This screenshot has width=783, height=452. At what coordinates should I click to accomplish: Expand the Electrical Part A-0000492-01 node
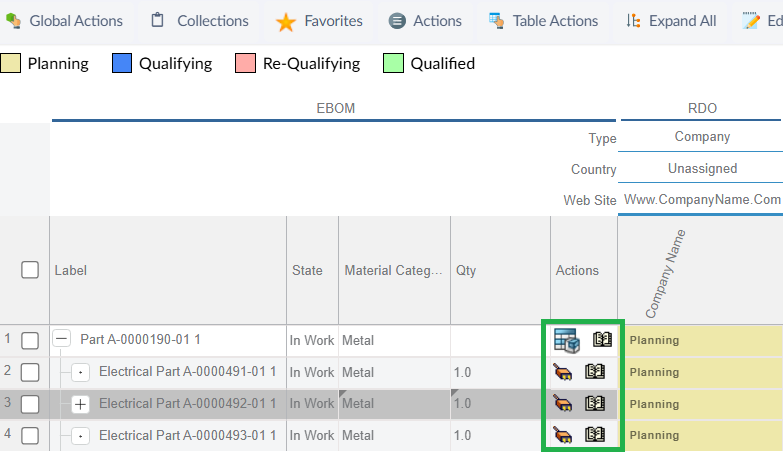pyautogui.click(x=81, y=404)
